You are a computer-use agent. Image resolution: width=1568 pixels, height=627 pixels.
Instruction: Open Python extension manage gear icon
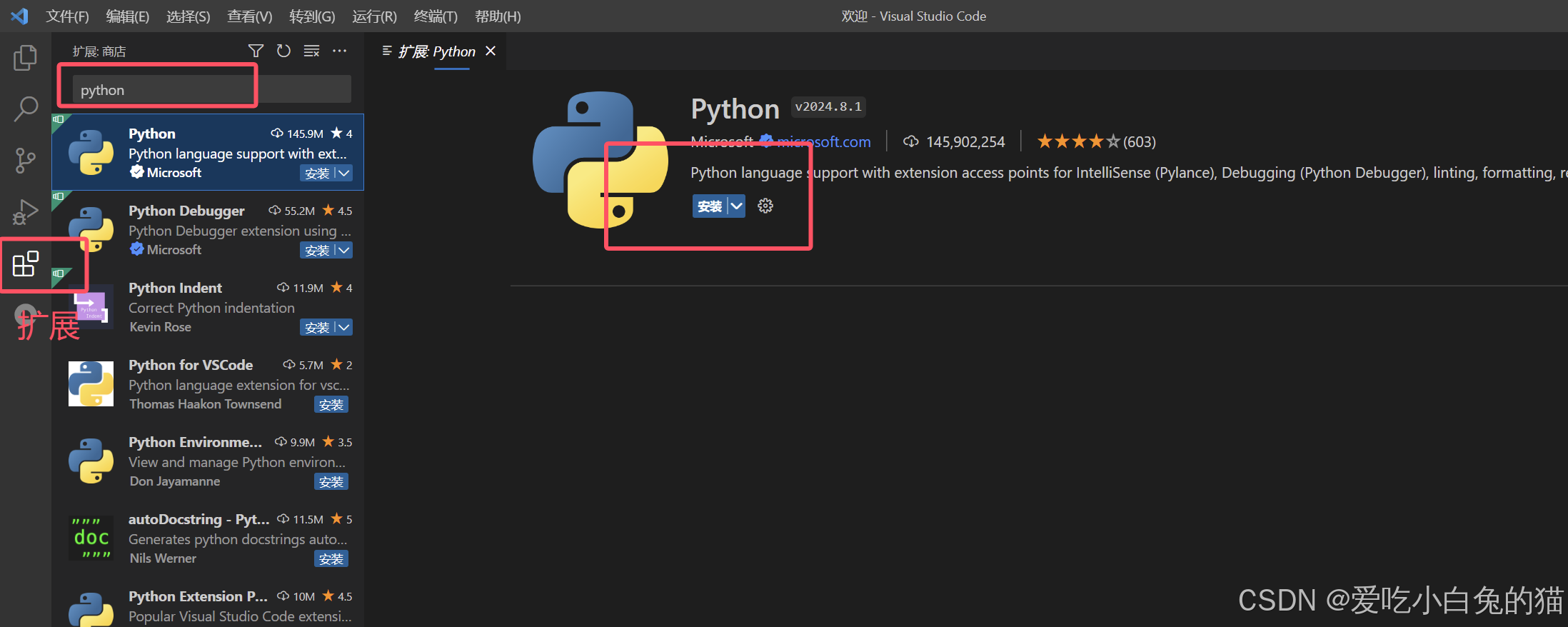point(765,206)
